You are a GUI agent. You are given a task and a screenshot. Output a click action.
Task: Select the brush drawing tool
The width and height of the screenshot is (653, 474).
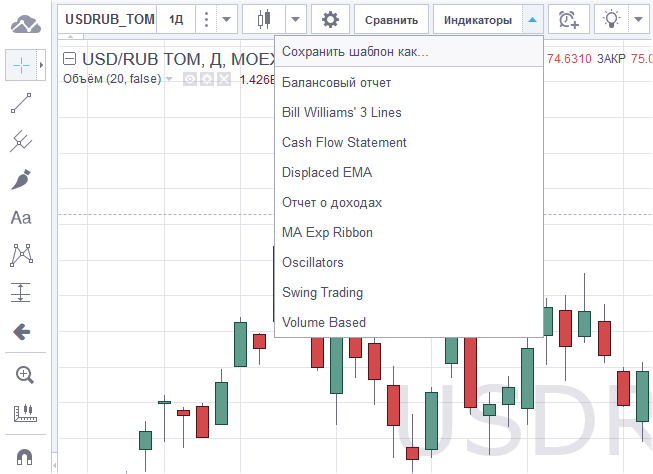coord(21,179)
